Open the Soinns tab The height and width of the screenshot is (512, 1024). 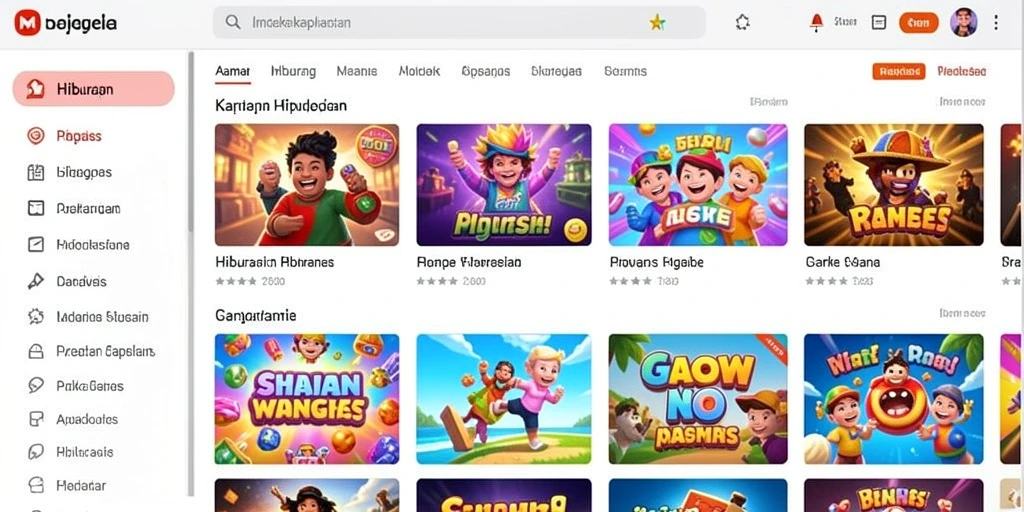pyautogui.click(x=625, y=71)
